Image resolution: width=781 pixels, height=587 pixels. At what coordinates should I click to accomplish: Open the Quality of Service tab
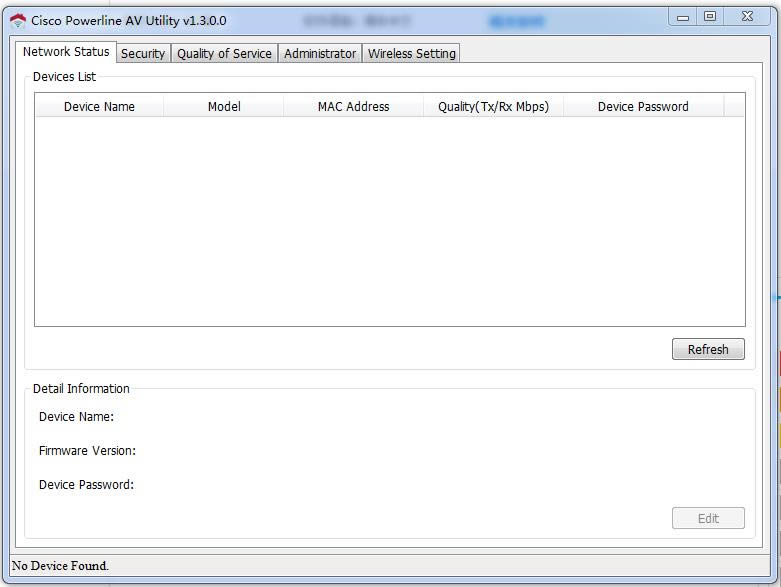(224, 54)
